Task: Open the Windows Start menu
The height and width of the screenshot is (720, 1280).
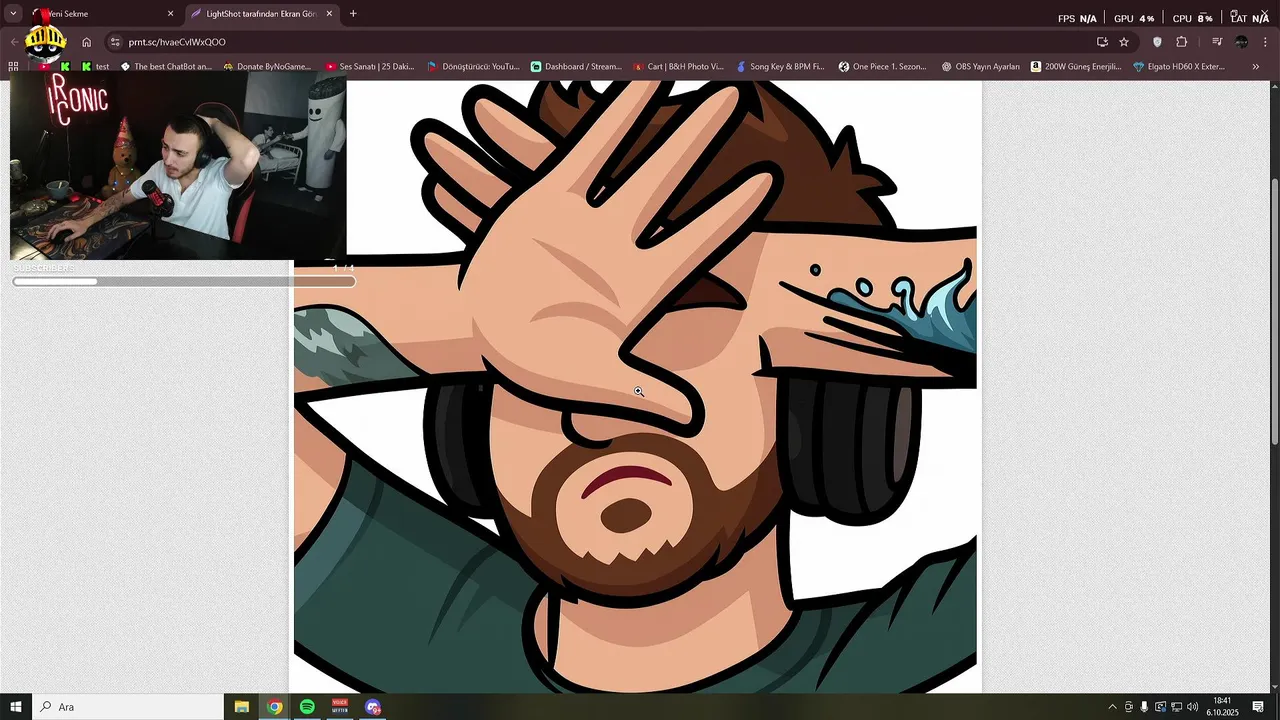Action: click(16, 707)
